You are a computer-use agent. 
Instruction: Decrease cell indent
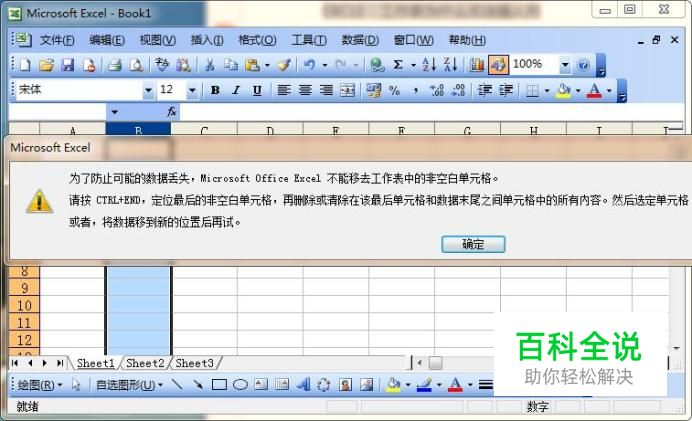click(485, 90)
